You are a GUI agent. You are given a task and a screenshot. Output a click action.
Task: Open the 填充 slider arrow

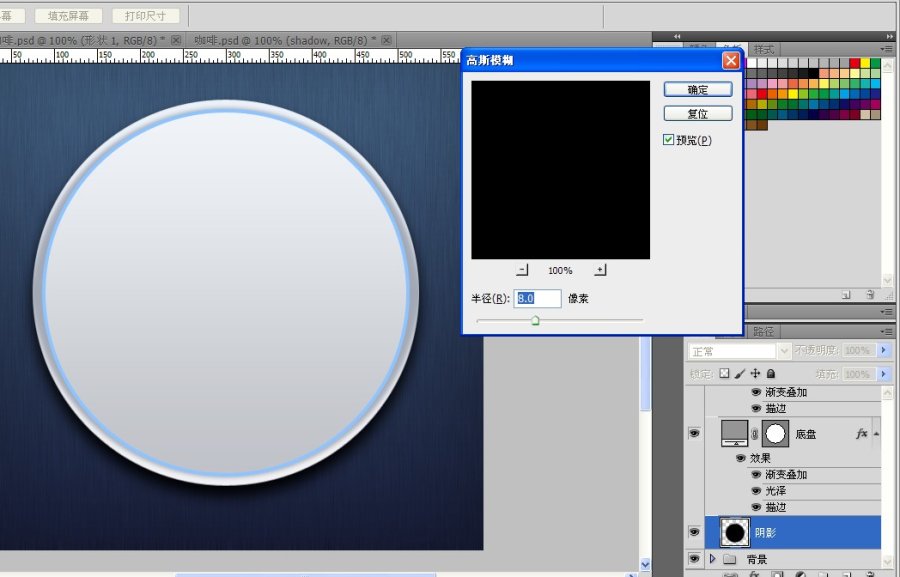pyautogui.click(x=884, y=374)
